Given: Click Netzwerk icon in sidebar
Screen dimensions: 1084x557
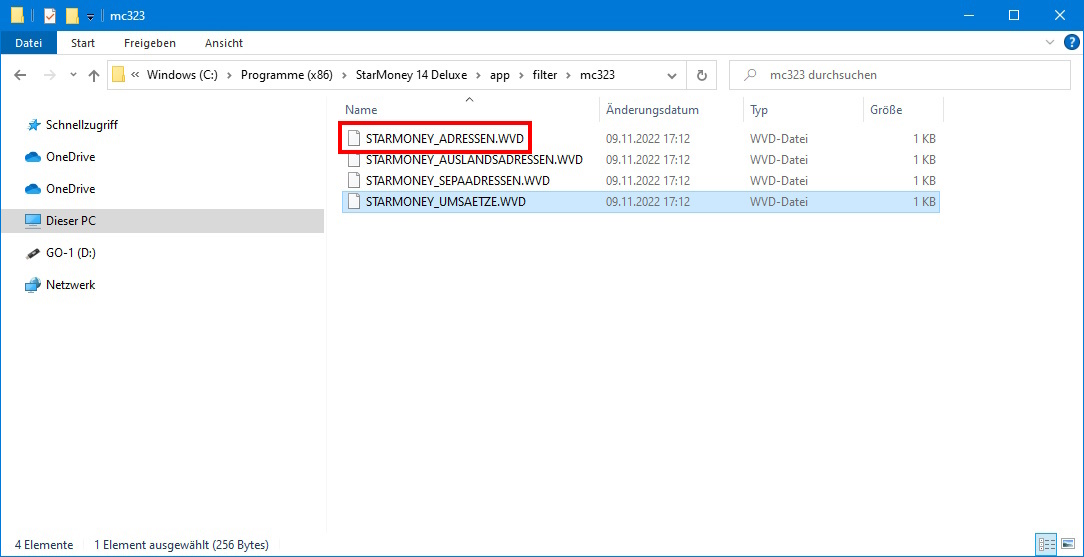Looking at the screenshot, I should tap(32, 285).
